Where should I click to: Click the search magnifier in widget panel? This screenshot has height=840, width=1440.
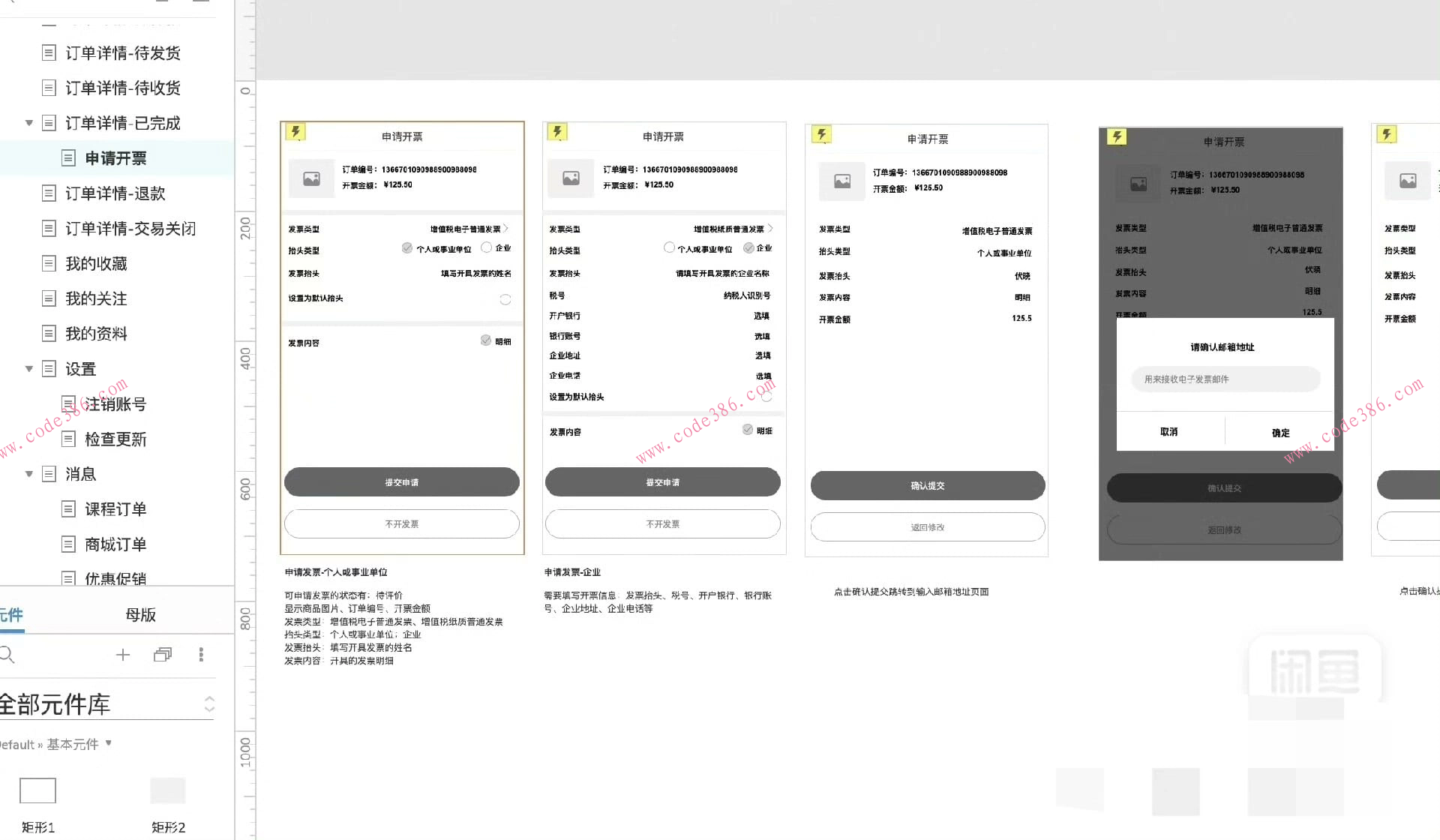coord(7,655)
